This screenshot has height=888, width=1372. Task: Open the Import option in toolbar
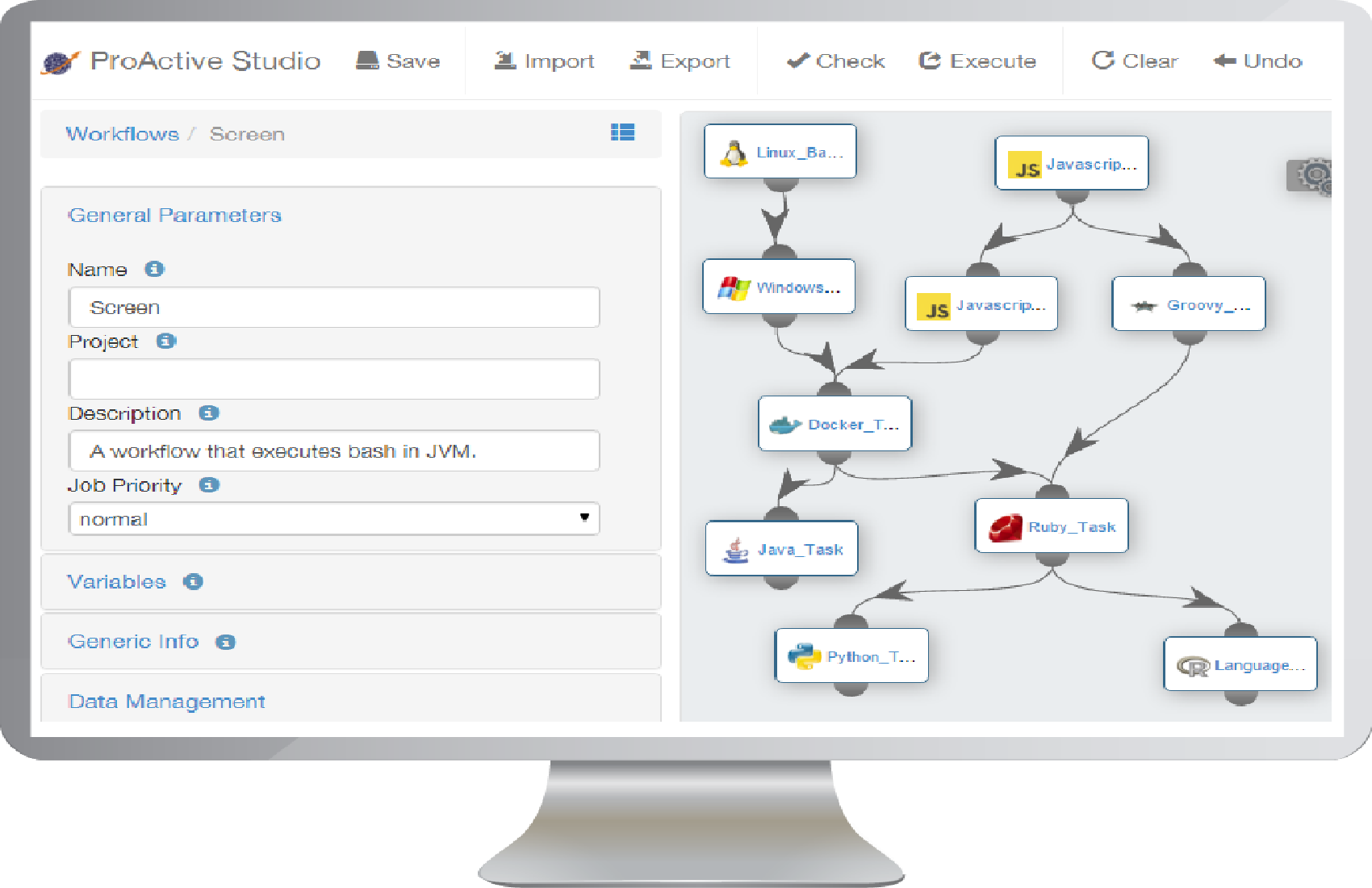544,61
